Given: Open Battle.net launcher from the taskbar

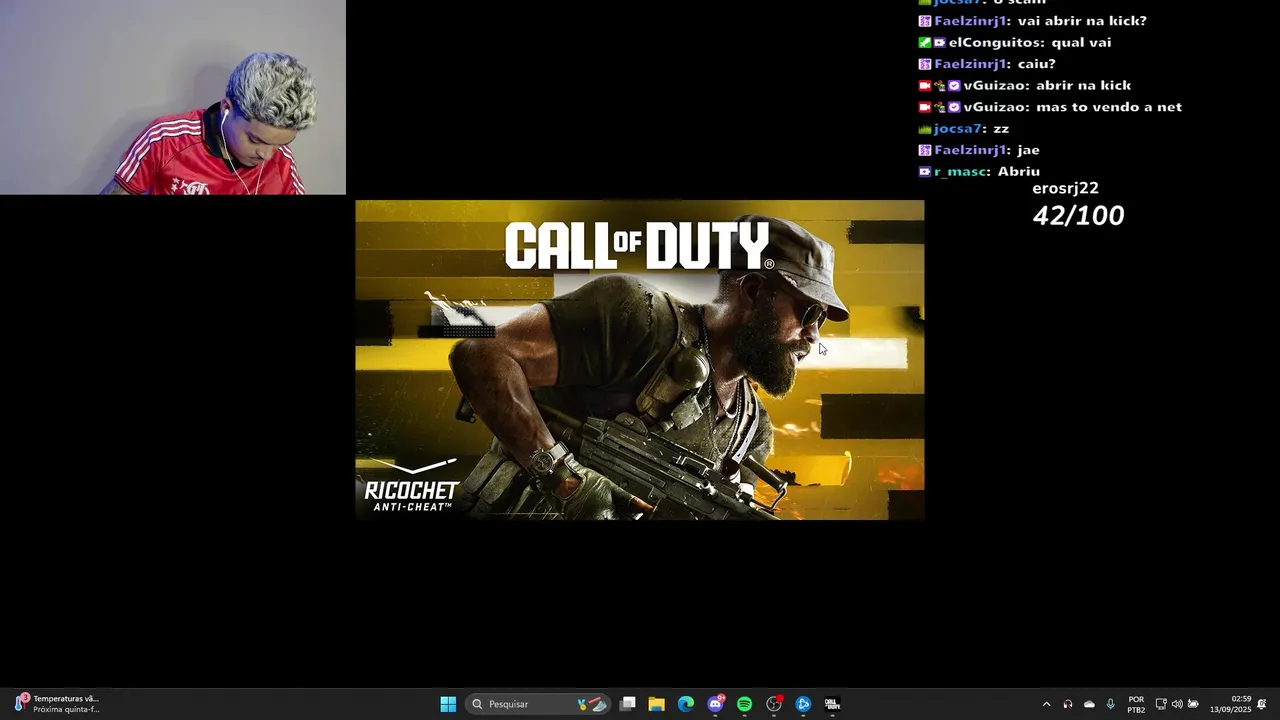Looking at the screenshot, I should [x=803, y=704].
